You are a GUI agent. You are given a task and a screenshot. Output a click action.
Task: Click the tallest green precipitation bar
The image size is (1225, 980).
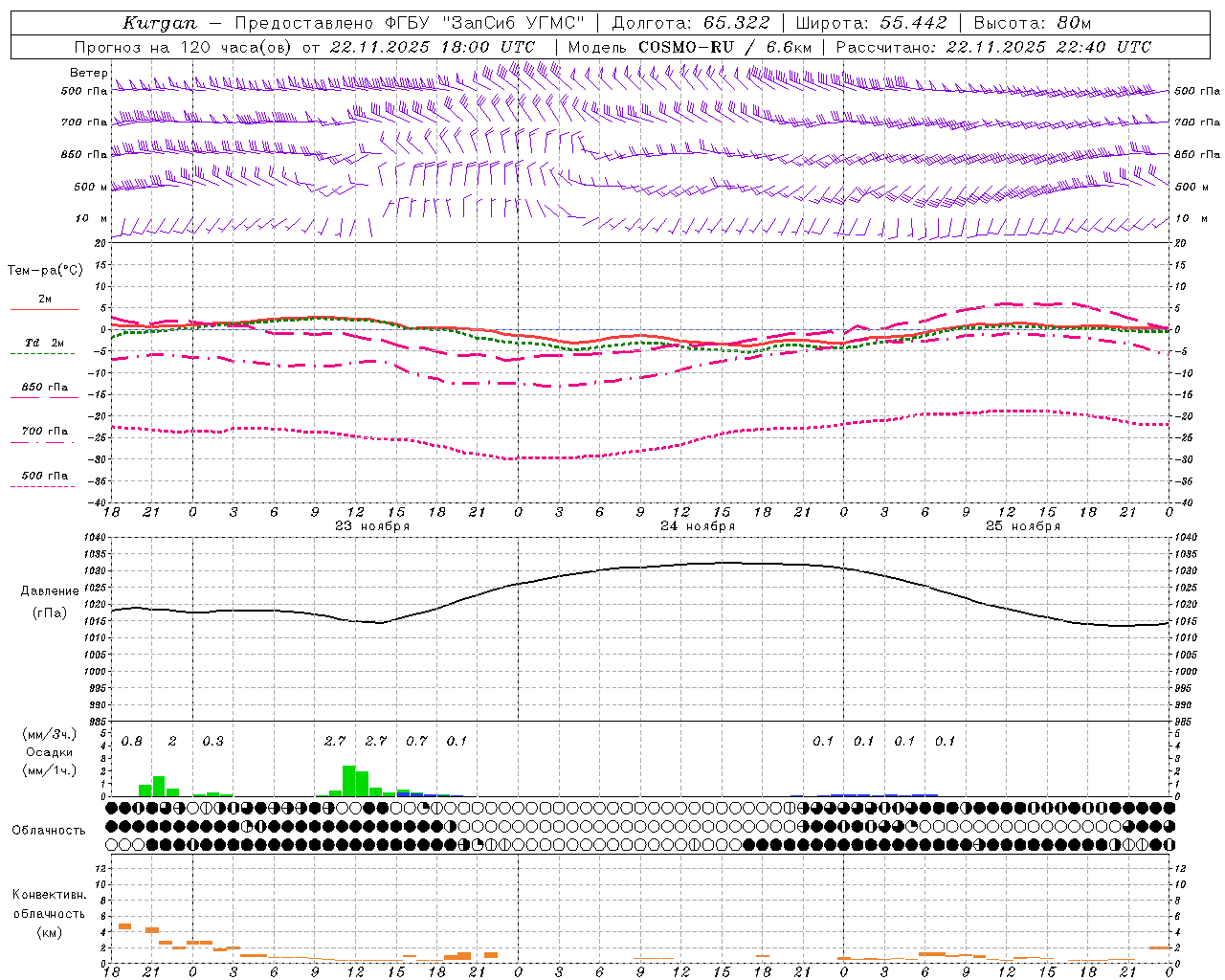(349, 781)
